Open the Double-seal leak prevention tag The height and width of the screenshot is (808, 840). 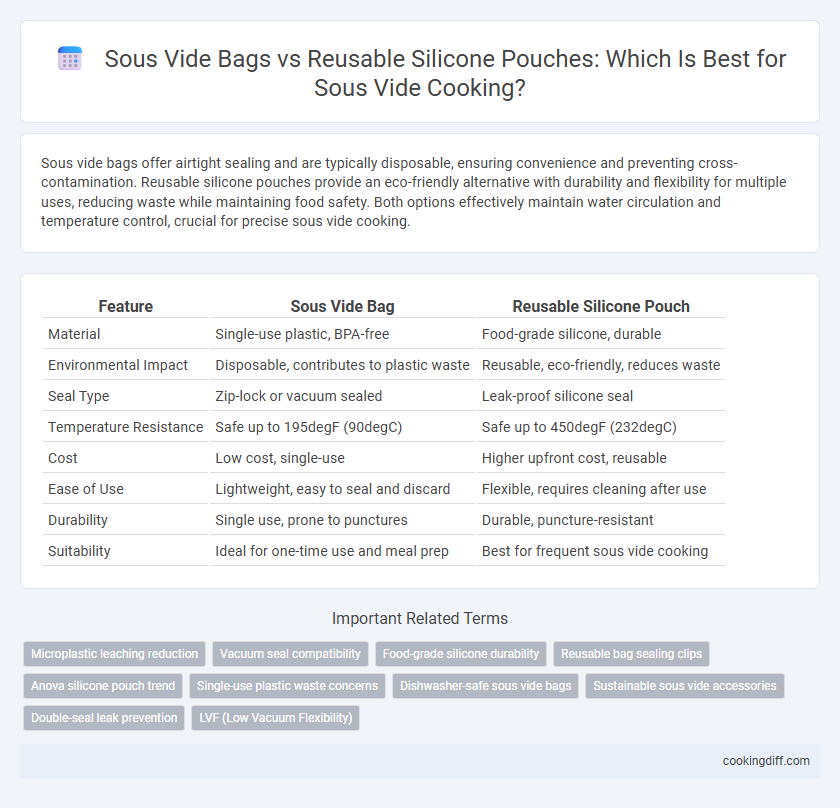pyautogui.click(x=104, y=718)
